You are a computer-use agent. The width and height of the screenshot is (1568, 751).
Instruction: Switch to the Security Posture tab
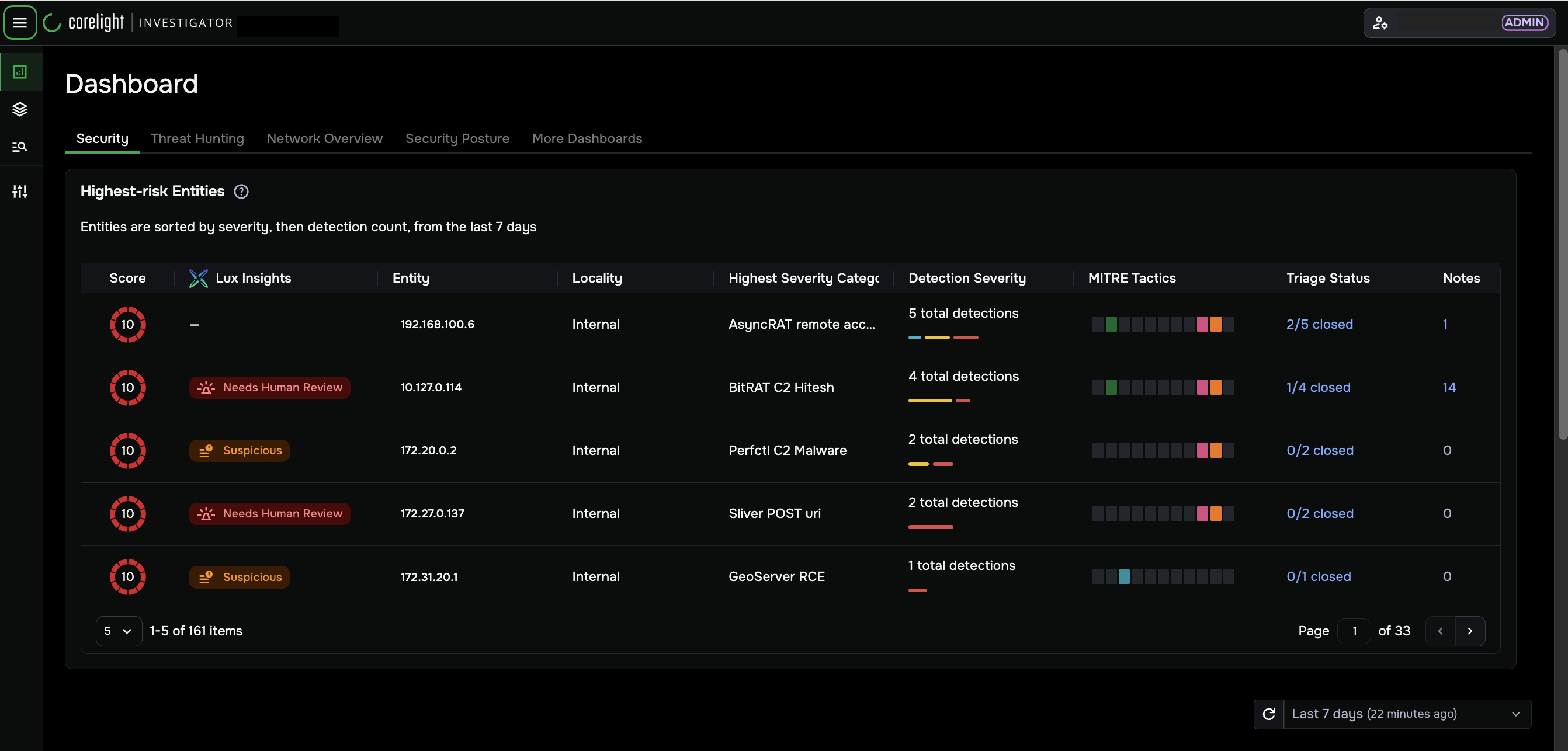(x=457, y=139)
